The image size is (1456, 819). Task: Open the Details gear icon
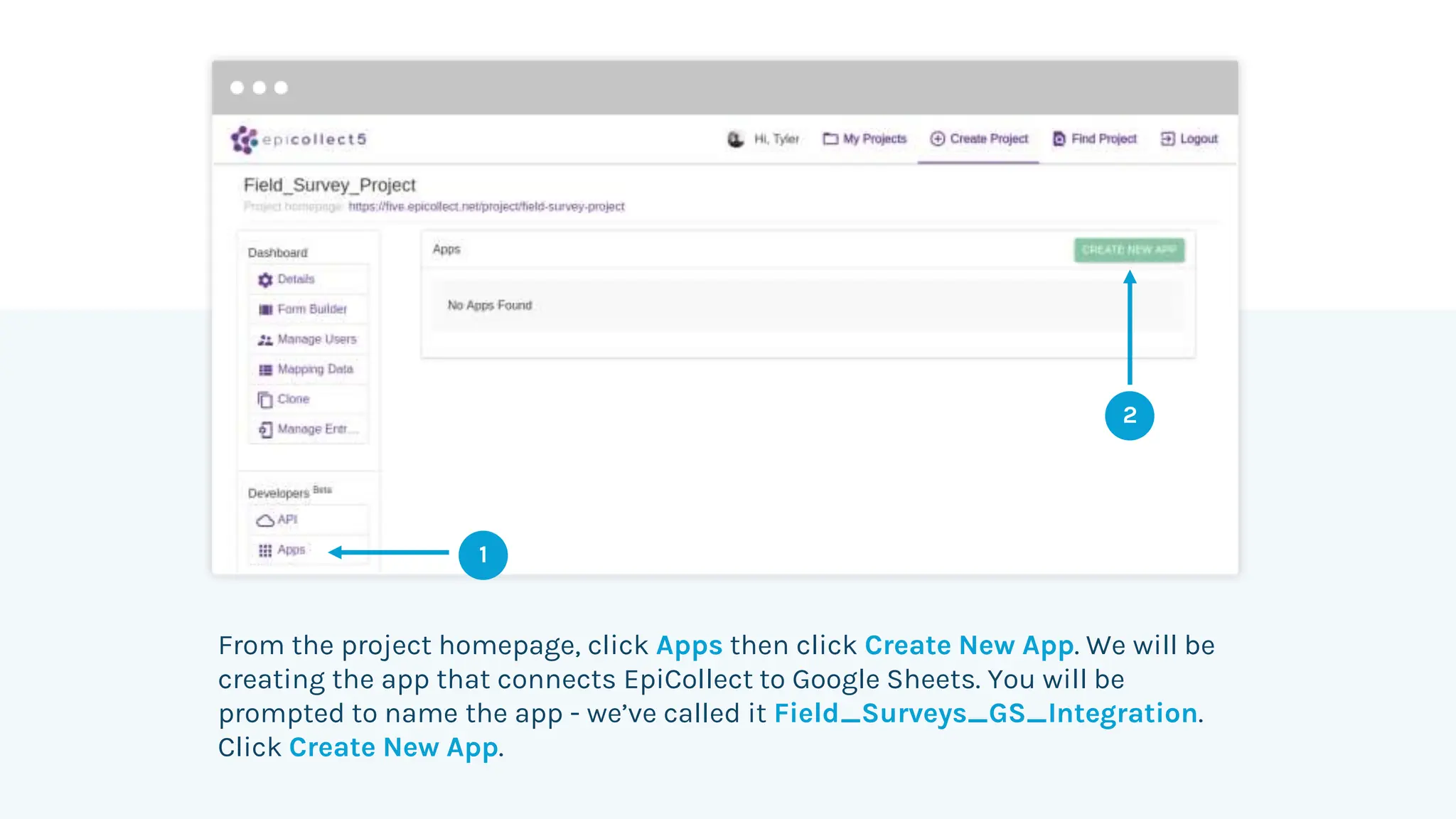point(265,280)
